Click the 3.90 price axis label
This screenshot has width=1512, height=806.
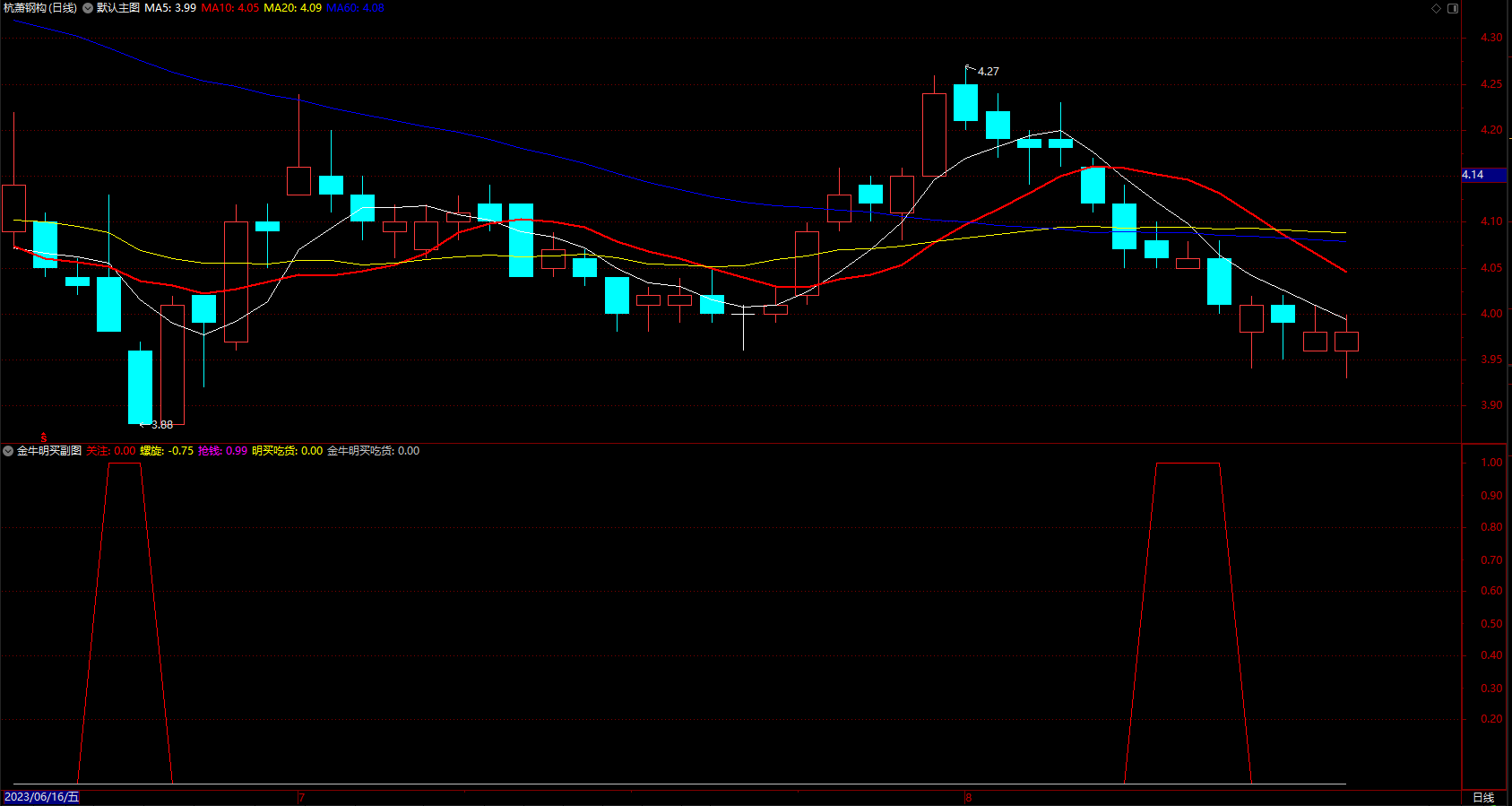pyautogui.click(x=1491, y=405)
